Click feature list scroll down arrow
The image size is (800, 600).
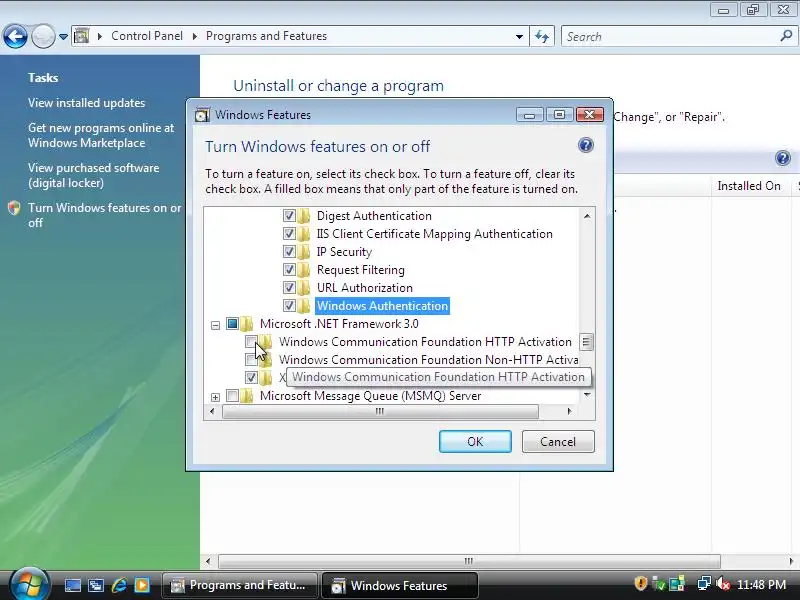pyautogui.click(x=587, y=394)
